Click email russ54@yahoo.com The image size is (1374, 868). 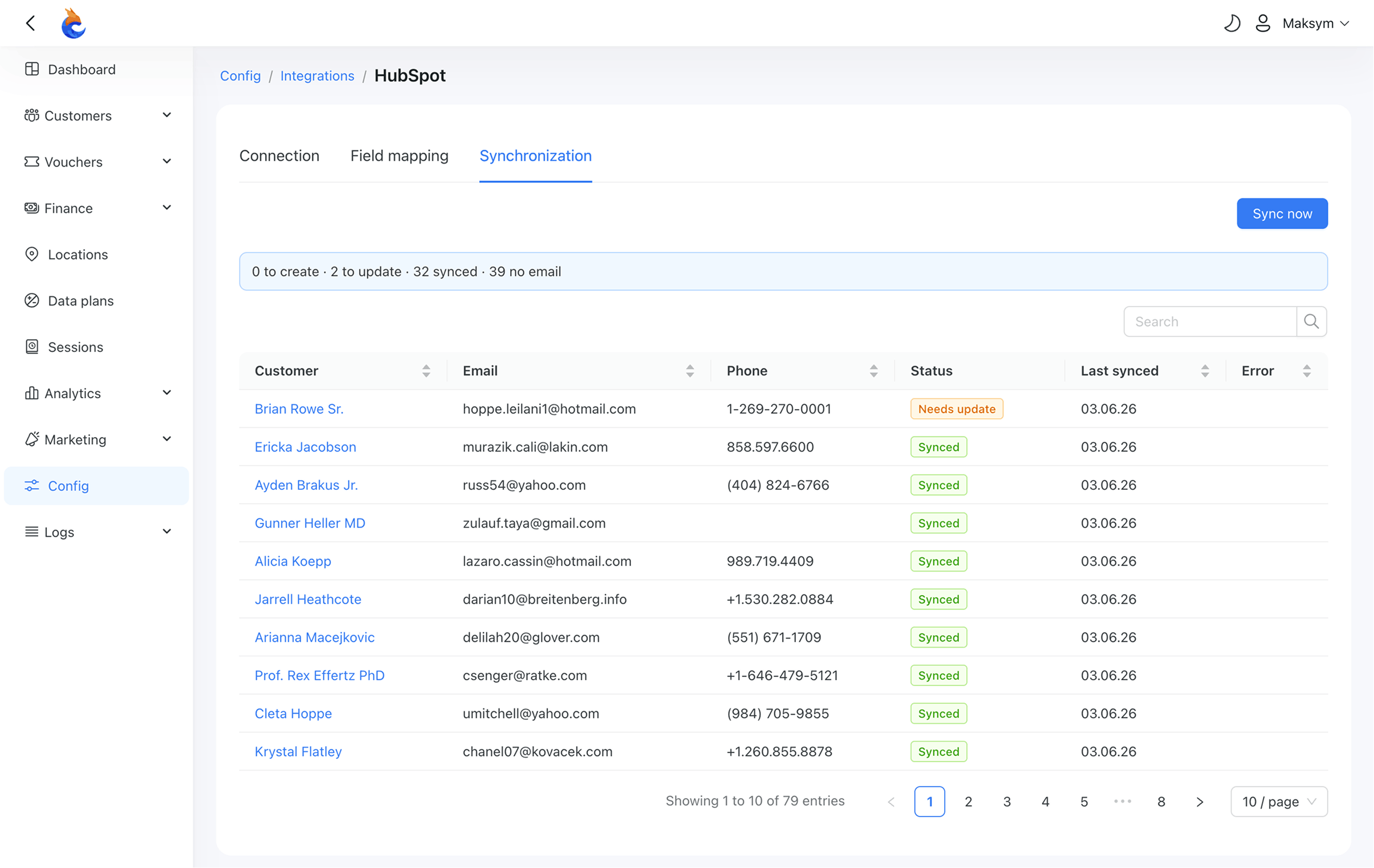(x=524, y=485)
